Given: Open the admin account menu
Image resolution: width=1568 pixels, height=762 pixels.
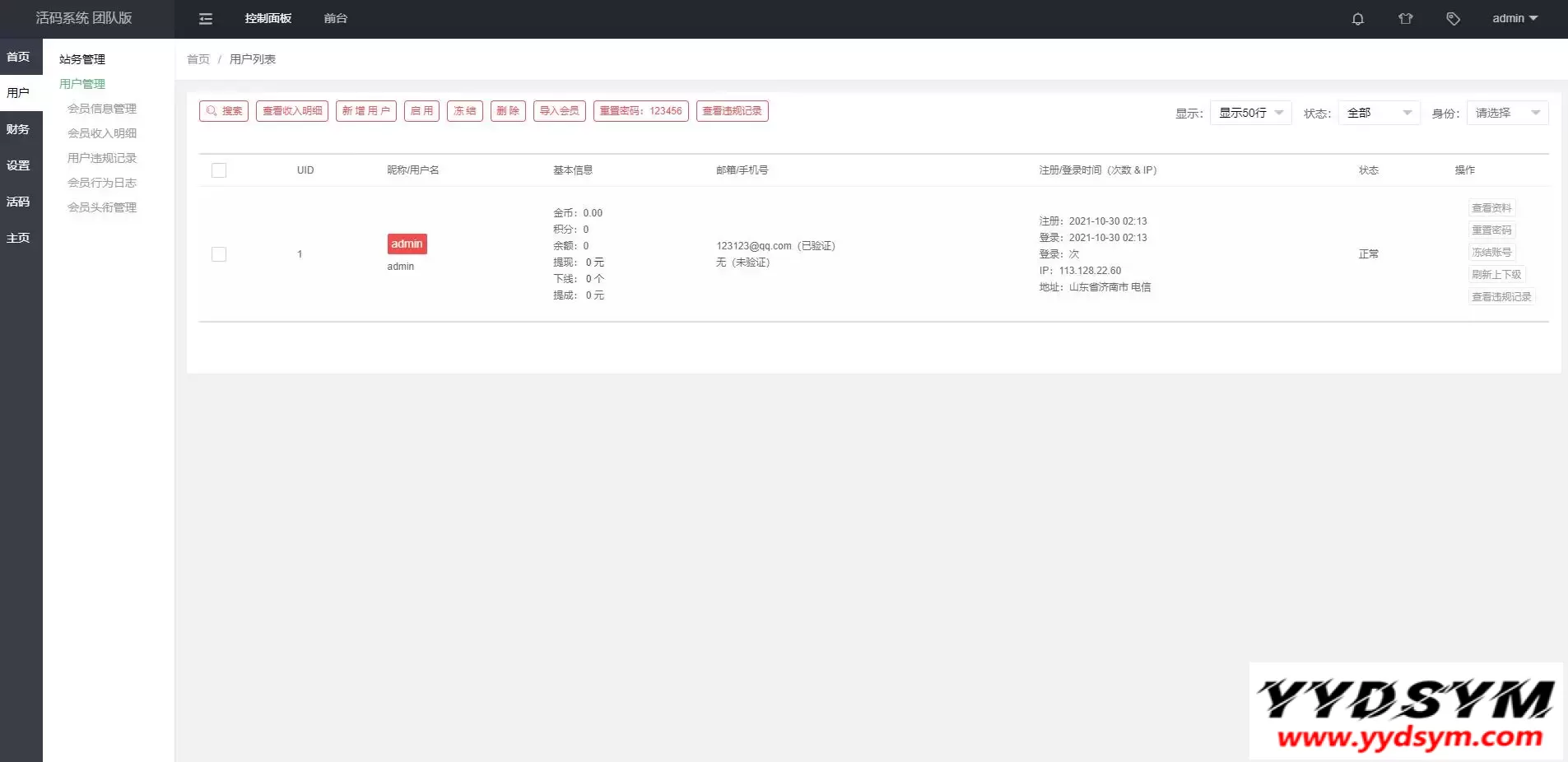Looking at the screenshot, I should coord(1514,19).
